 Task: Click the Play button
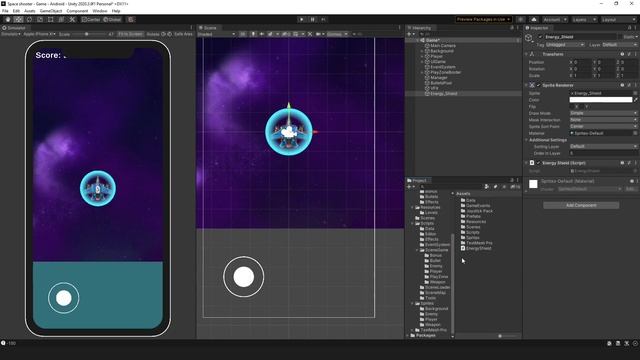point(302,19)
